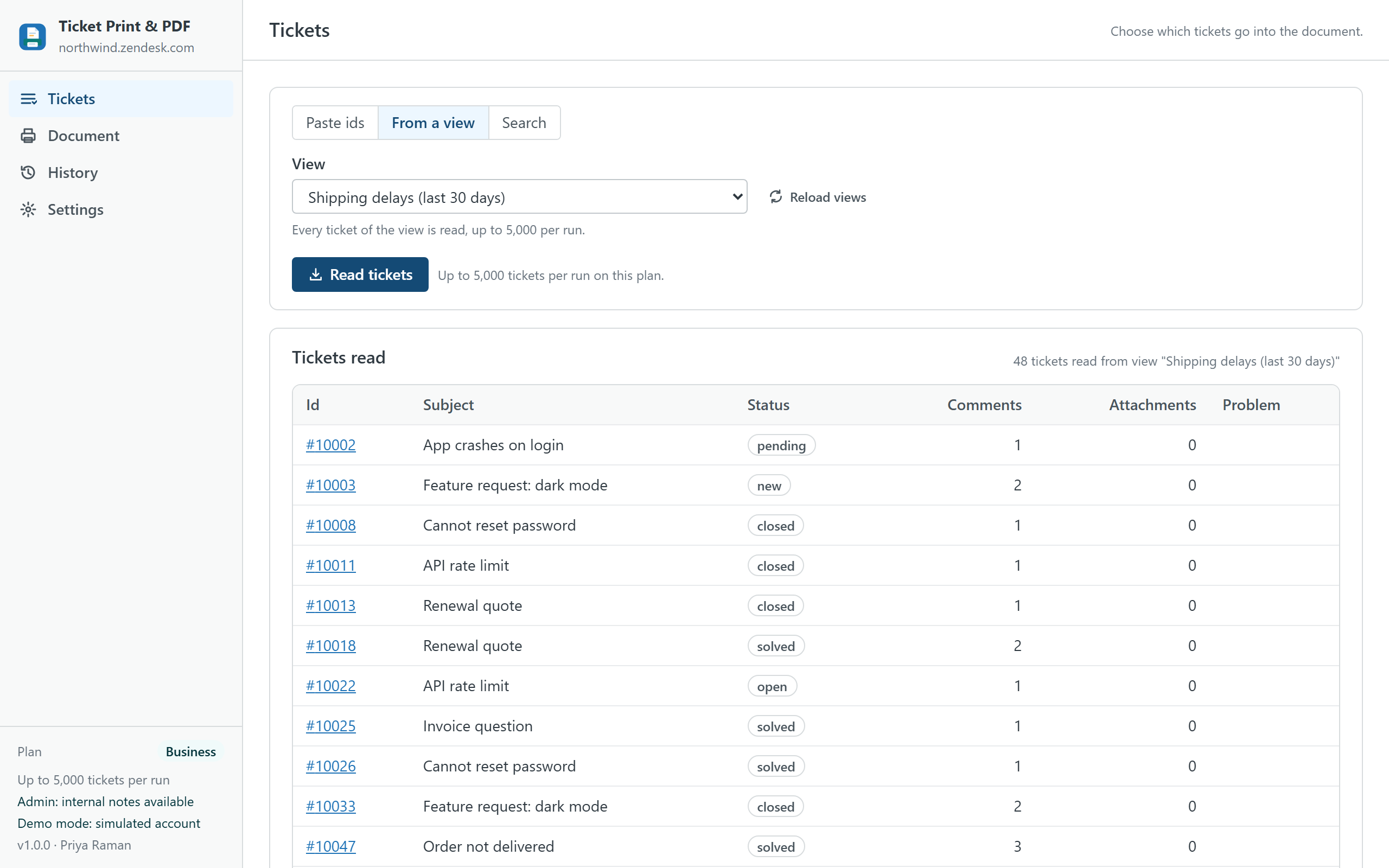
Task: Switch to the Search tab
Action: [524, 122]
